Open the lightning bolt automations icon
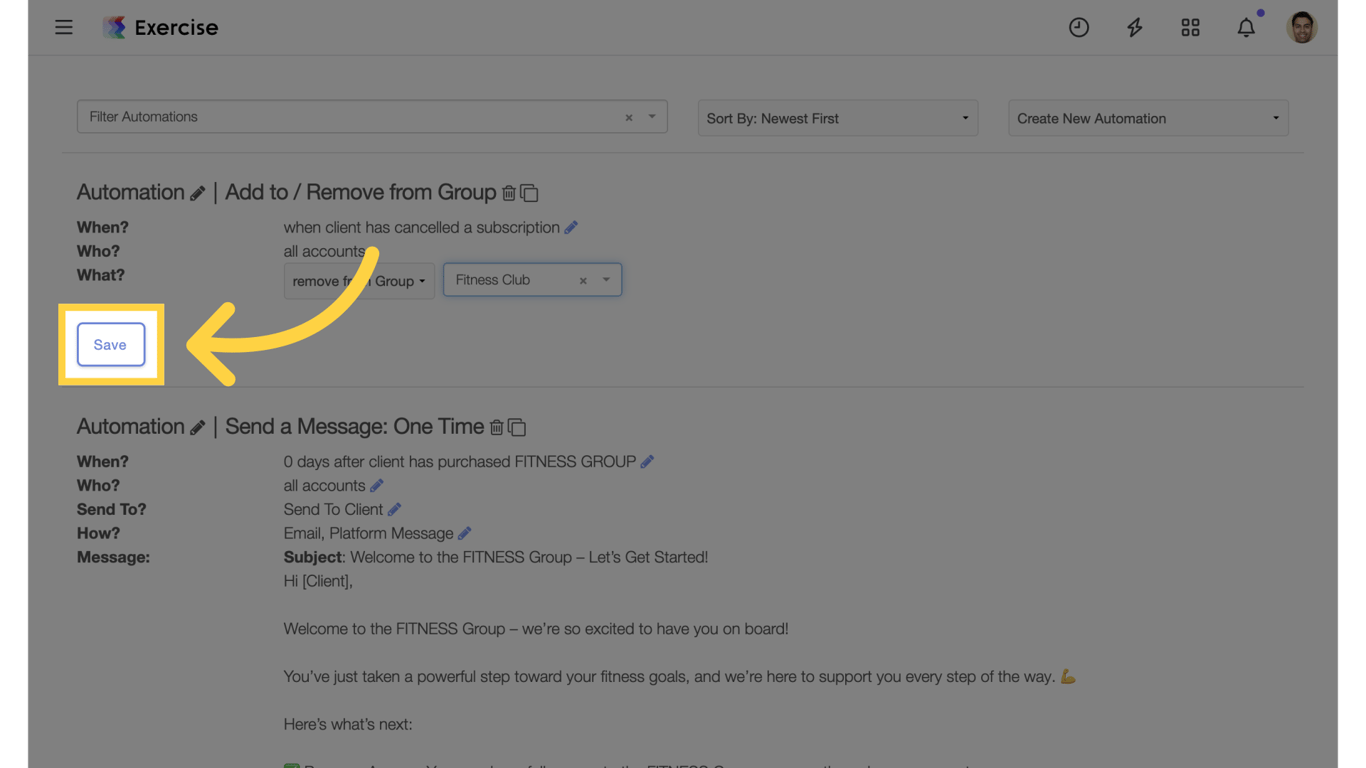1366x768 pixels. pyautogui.click(x=1134, y=27)
